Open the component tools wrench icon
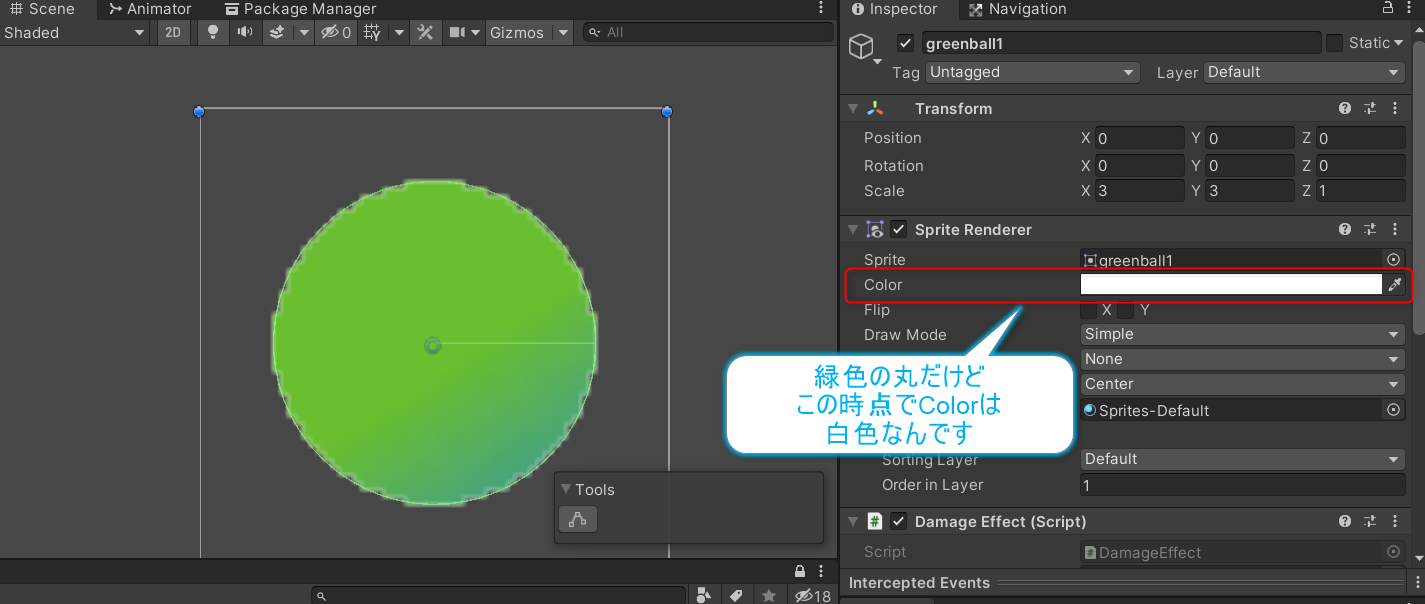Screen dimensions: 1425x604 (x=425, y=32)
